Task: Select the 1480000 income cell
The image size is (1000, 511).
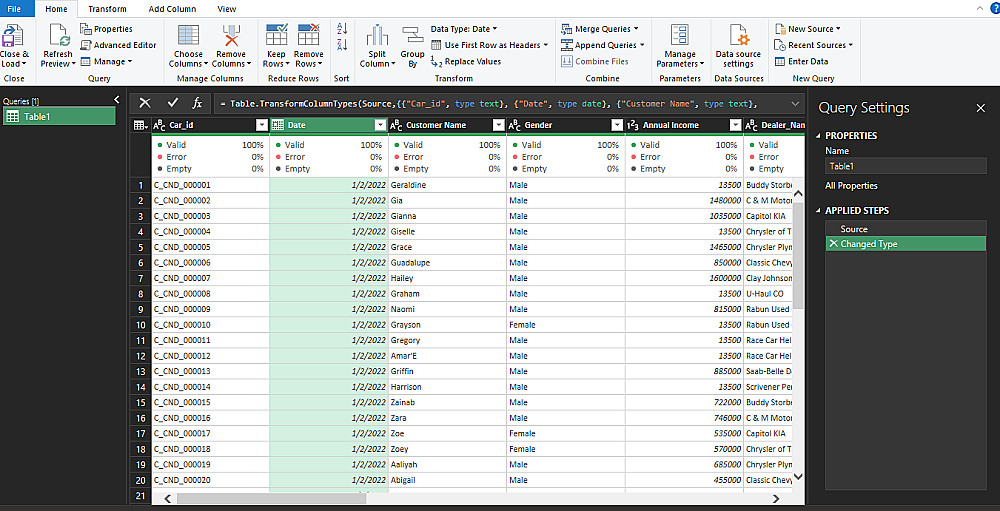Action: pyautogui.click(x=684, y=200)
